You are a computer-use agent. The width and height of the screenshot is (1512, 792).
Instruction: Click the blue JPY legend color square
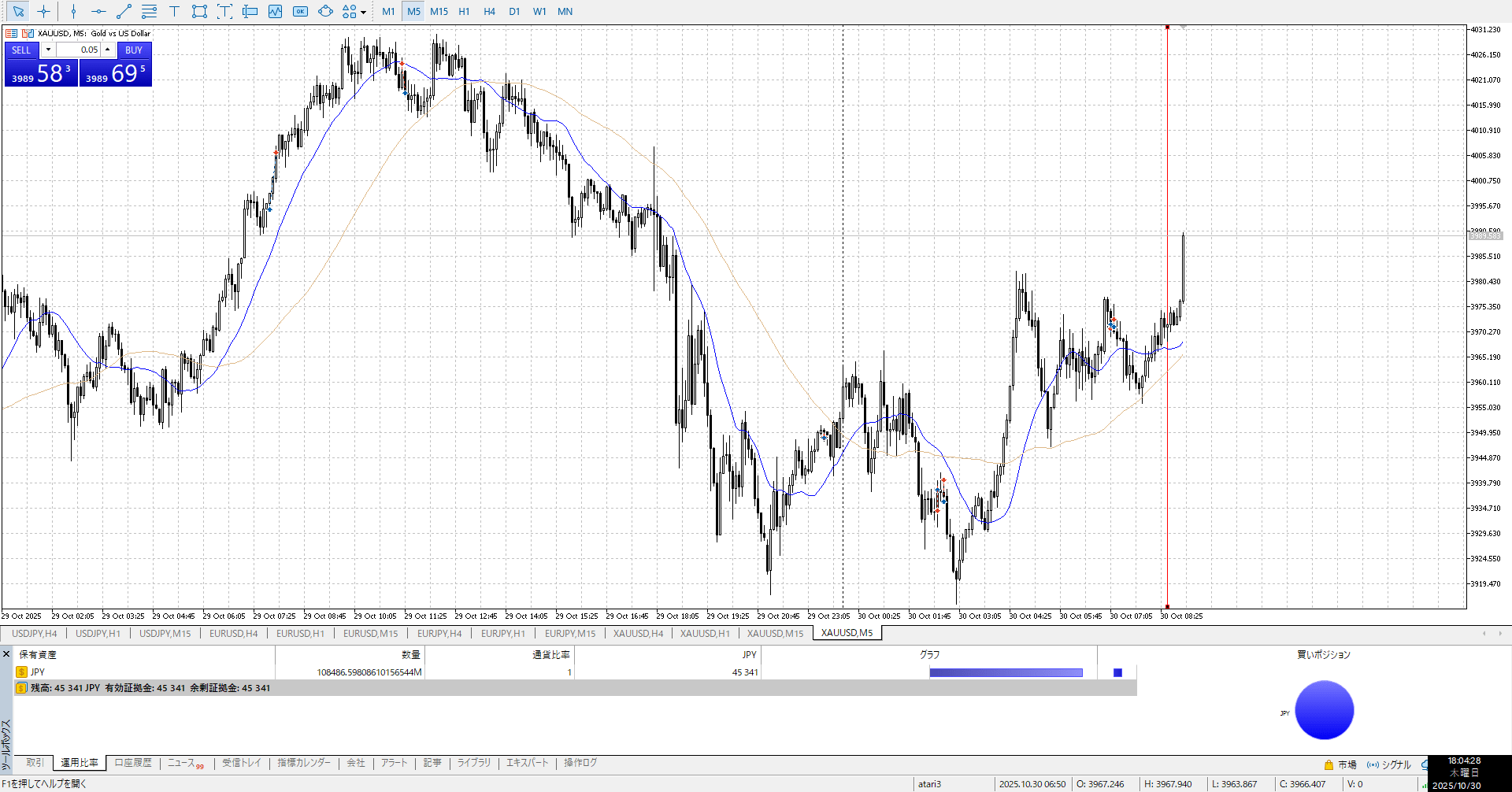(1117, 672)
